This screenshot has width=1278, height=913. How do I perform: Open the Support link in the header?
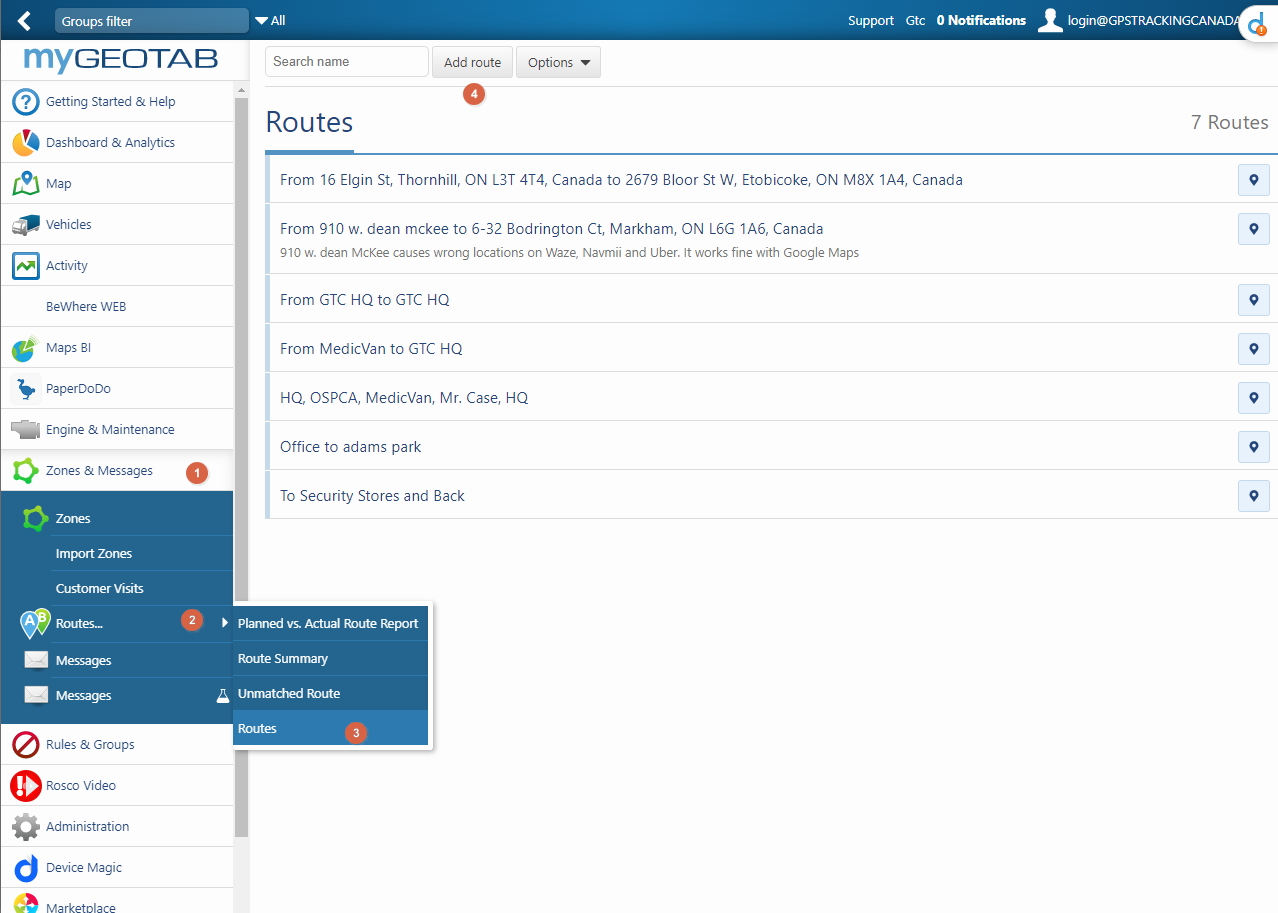point(870,21)
